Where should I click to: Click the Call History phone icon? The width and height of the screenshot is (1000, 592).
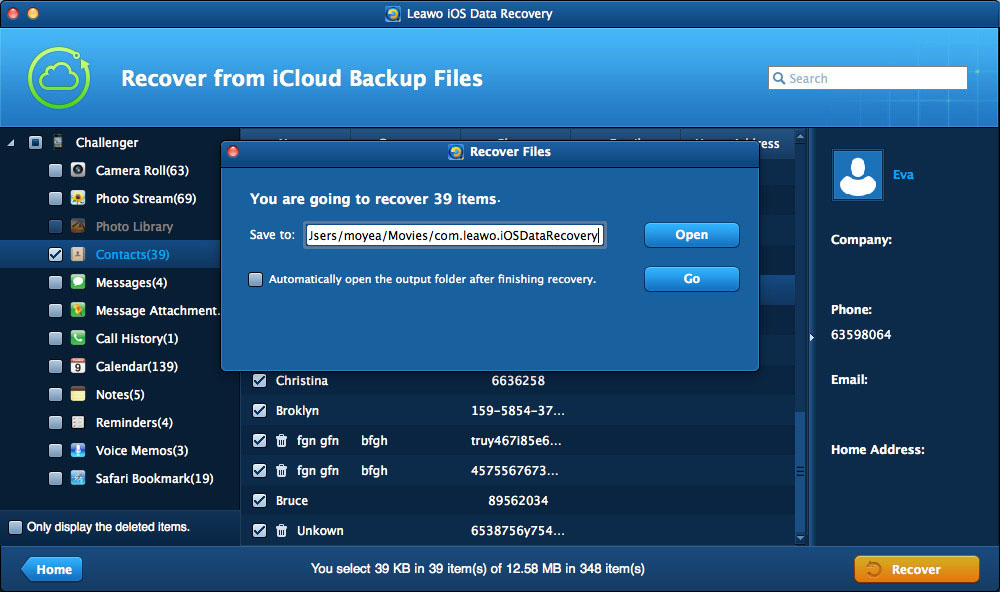pyautogui.click(x=78, y=339)
